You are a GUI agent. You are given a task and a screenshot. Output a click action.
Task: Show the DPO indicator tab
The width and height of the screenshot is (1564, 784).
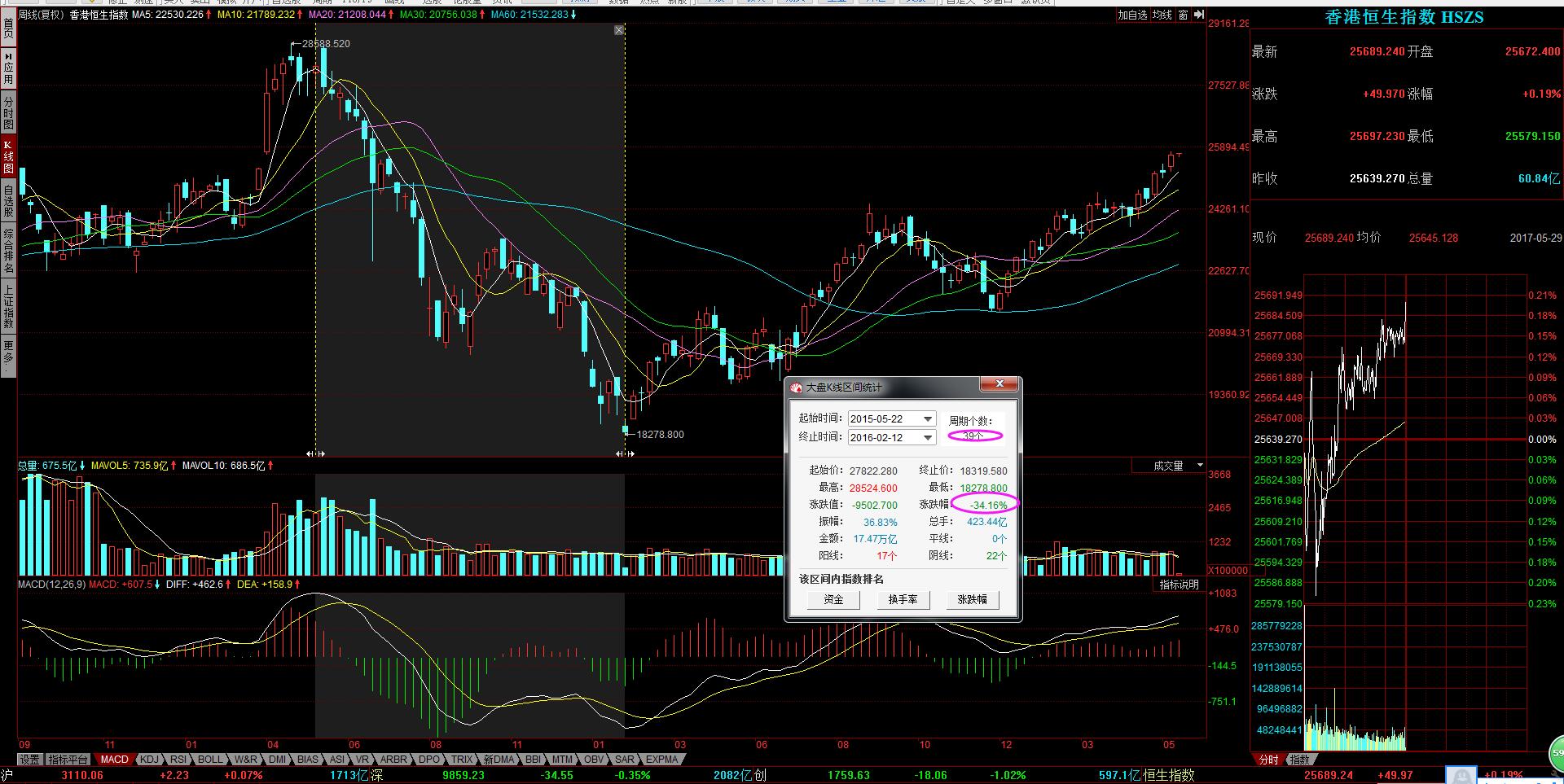429,760
